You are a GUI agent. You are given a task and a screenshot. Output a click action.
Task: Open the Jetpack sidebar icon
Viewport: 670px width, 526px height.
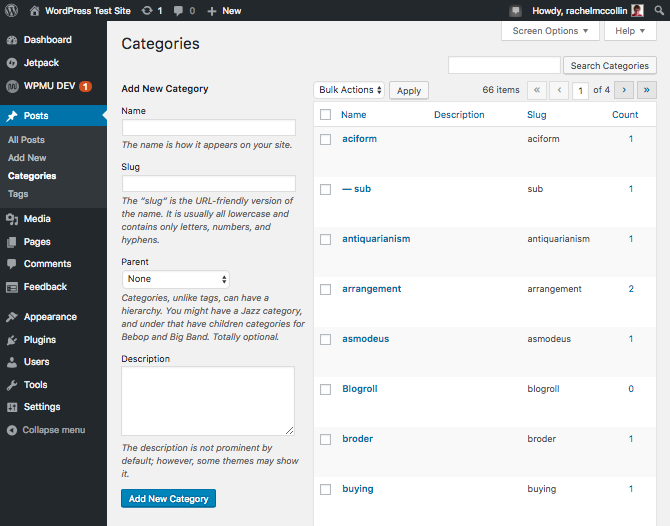pos(12,62)
